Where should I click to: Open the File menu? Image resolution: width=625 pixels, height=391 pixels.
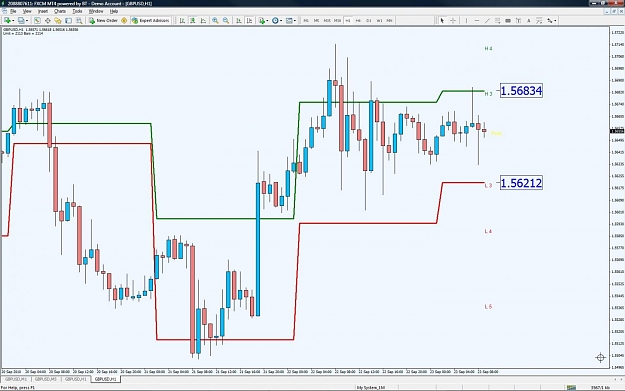tap(13, 12)
